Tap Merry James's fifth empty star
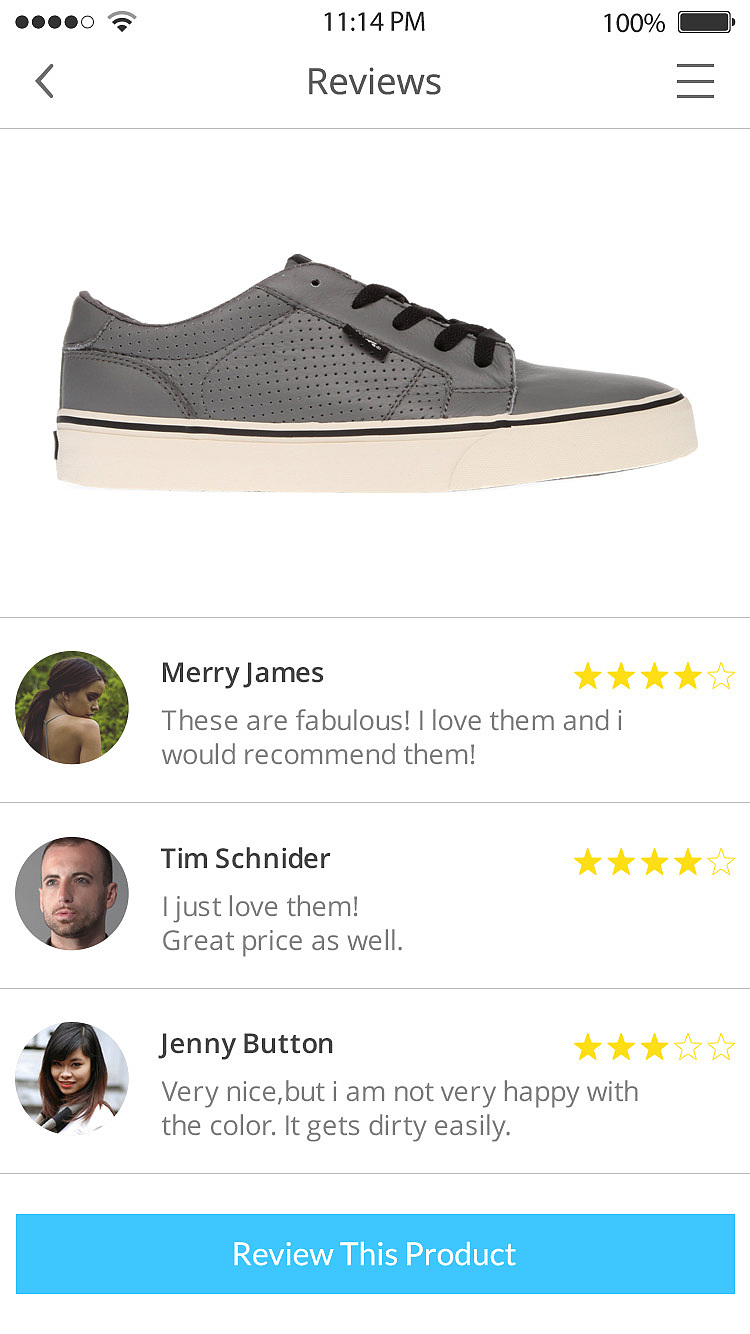The height and width of the screenshot is (1334, 750). click(x=721, y=677)
